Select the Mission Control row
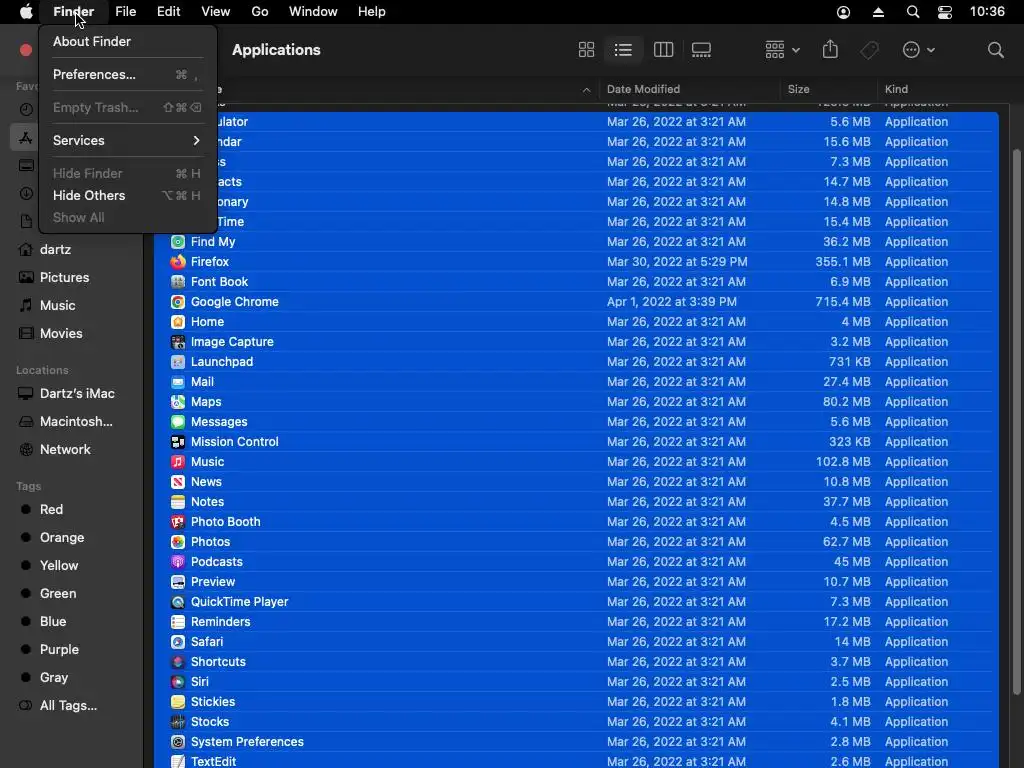Screen dimensions: 1024x768 point(576,442)
